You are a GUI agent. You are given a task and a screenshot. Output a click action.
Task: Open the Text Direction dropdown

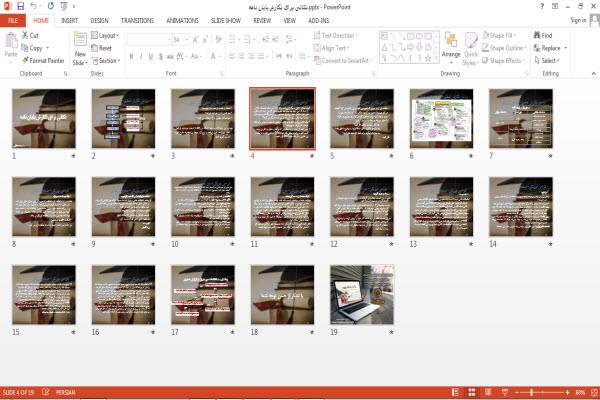click(336, 35)
